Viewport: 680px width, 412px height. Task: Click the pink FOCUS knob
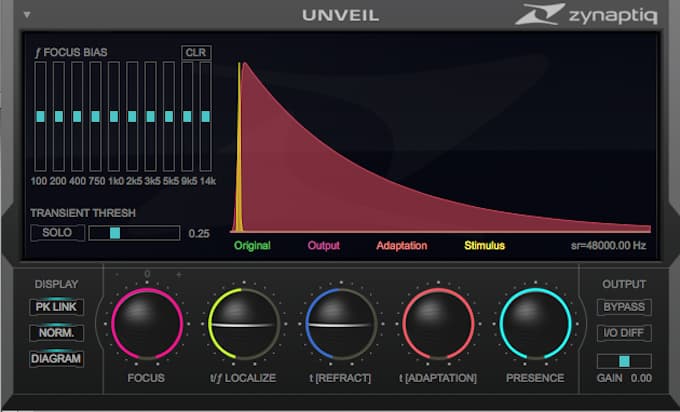point(147,324)
